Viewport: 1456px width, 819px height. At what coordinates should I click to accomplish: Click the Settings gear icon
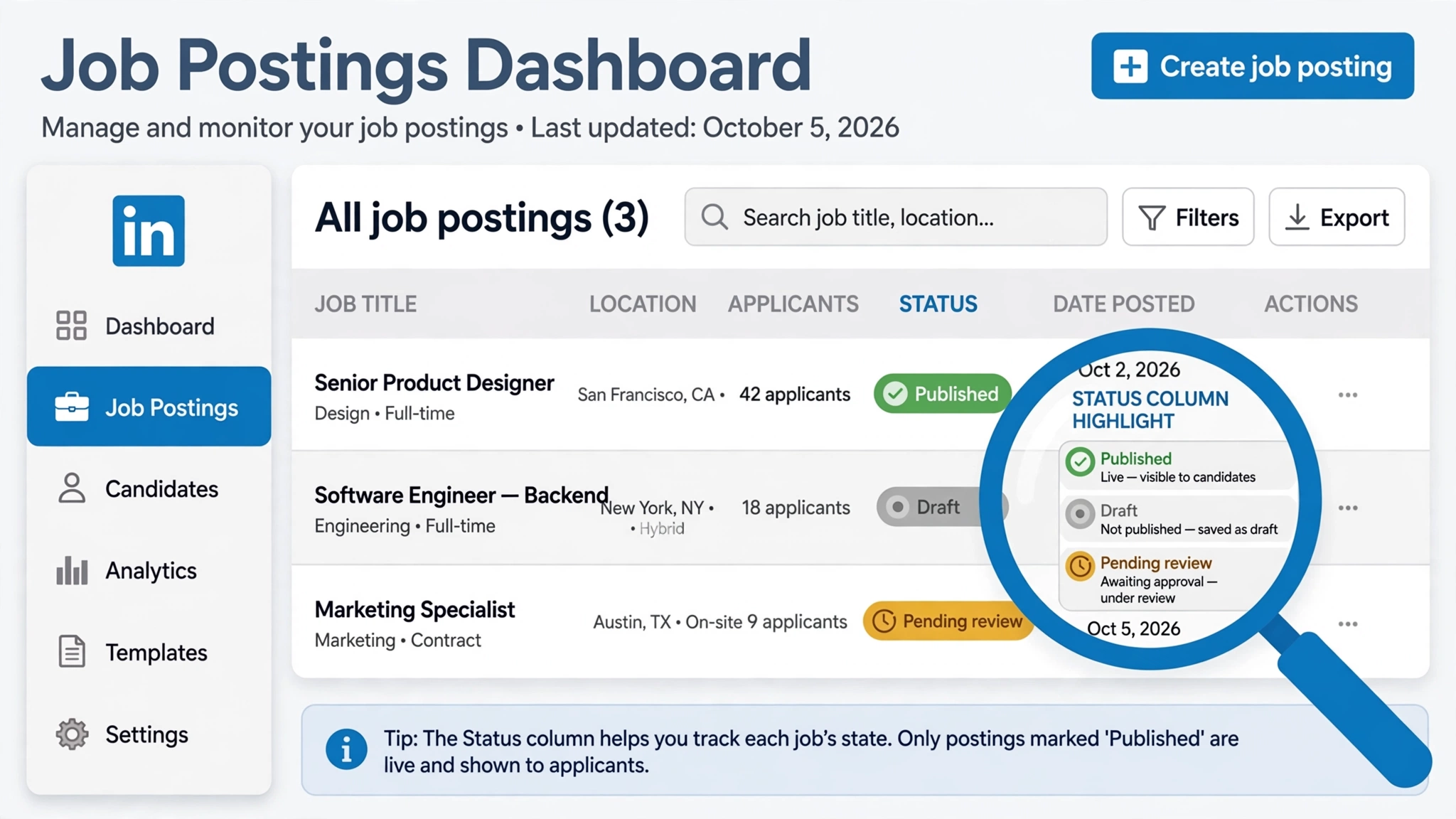pyautogui.click(x=72, y=734)
